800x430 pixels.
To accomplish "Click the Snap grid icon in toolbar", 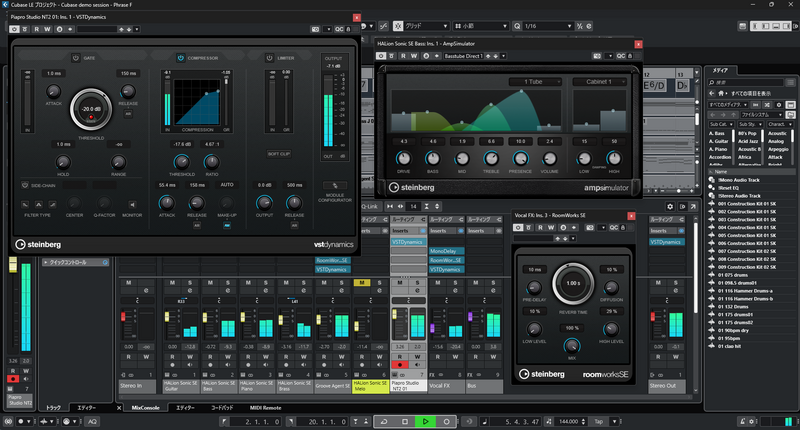I will pyautogui.click(x=398, y=26).
